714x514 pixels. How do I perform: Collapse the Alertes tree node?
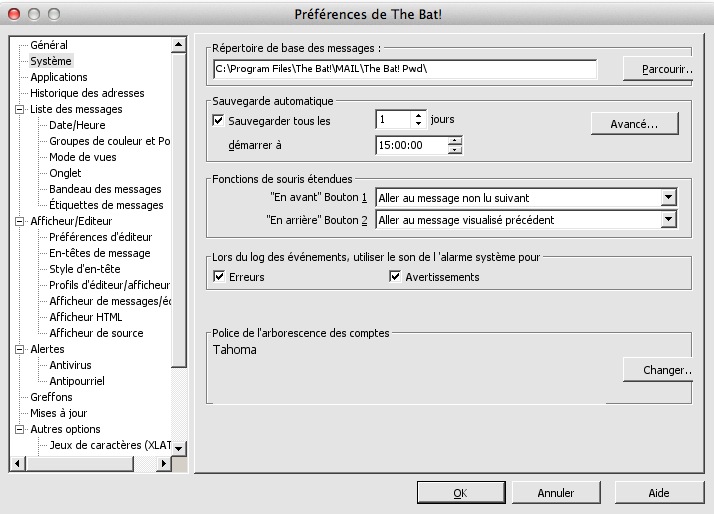click(19, 349)
